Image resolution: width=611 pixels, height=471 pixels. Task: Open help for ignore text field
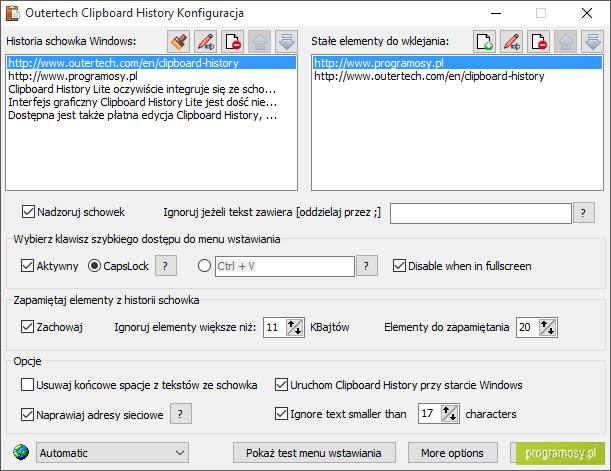click(x=583, y=213)
